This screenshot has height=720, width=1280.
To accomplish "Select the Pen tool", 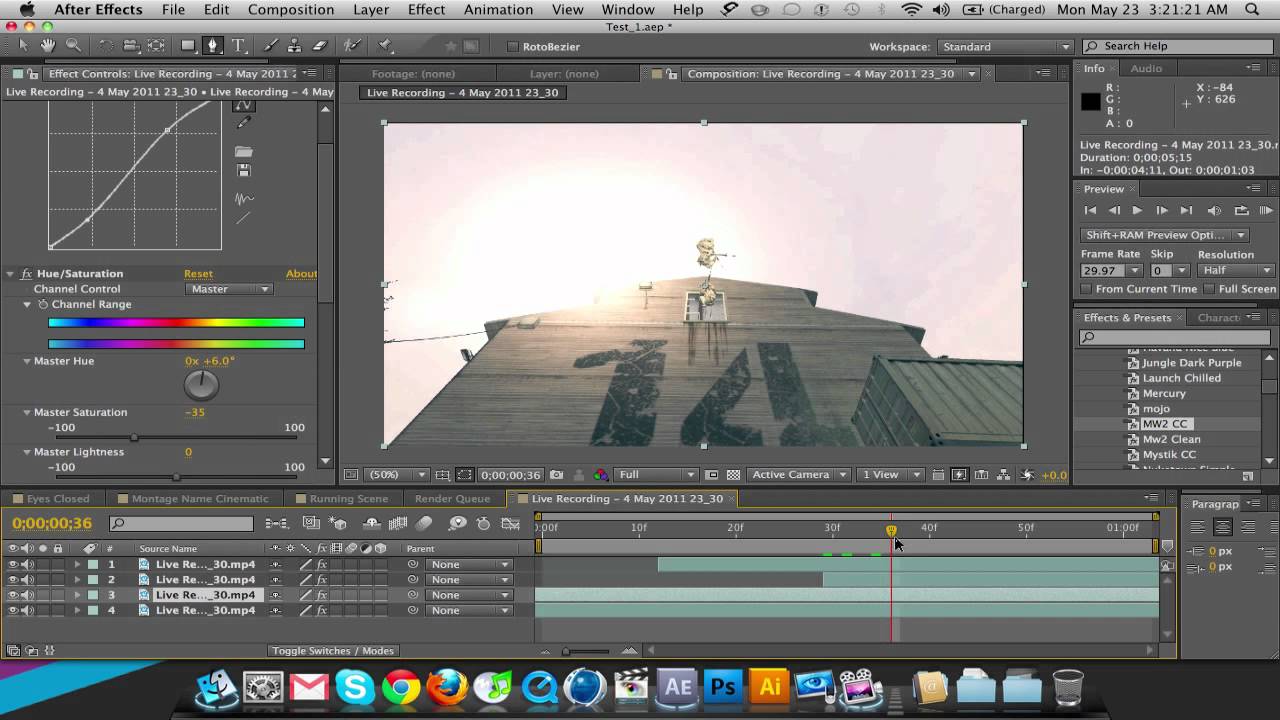I will (x=213, y=46).
